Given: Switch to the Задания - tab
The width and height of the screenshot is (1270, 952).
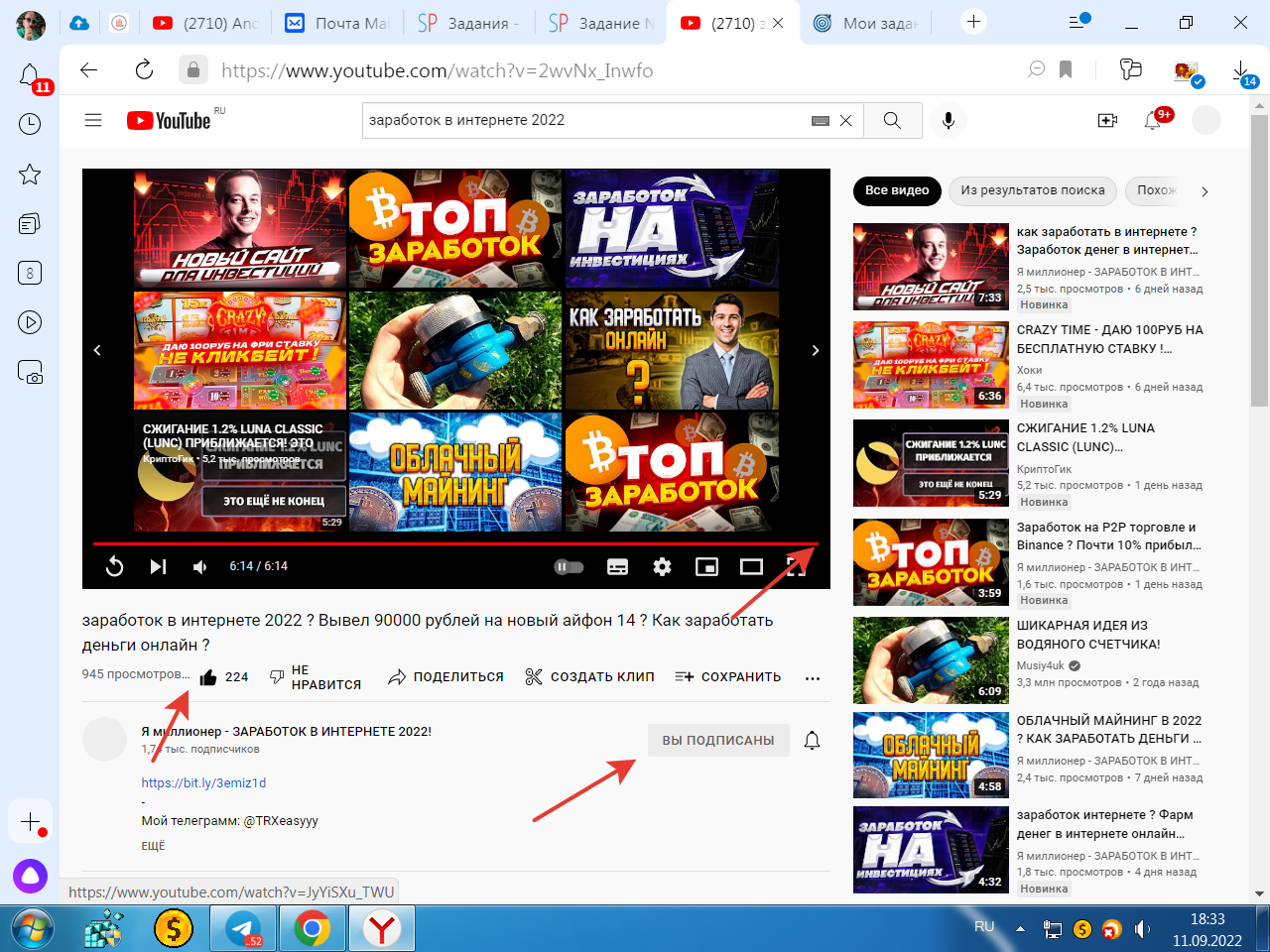Looking at the screenshot, I should (468, 23).
